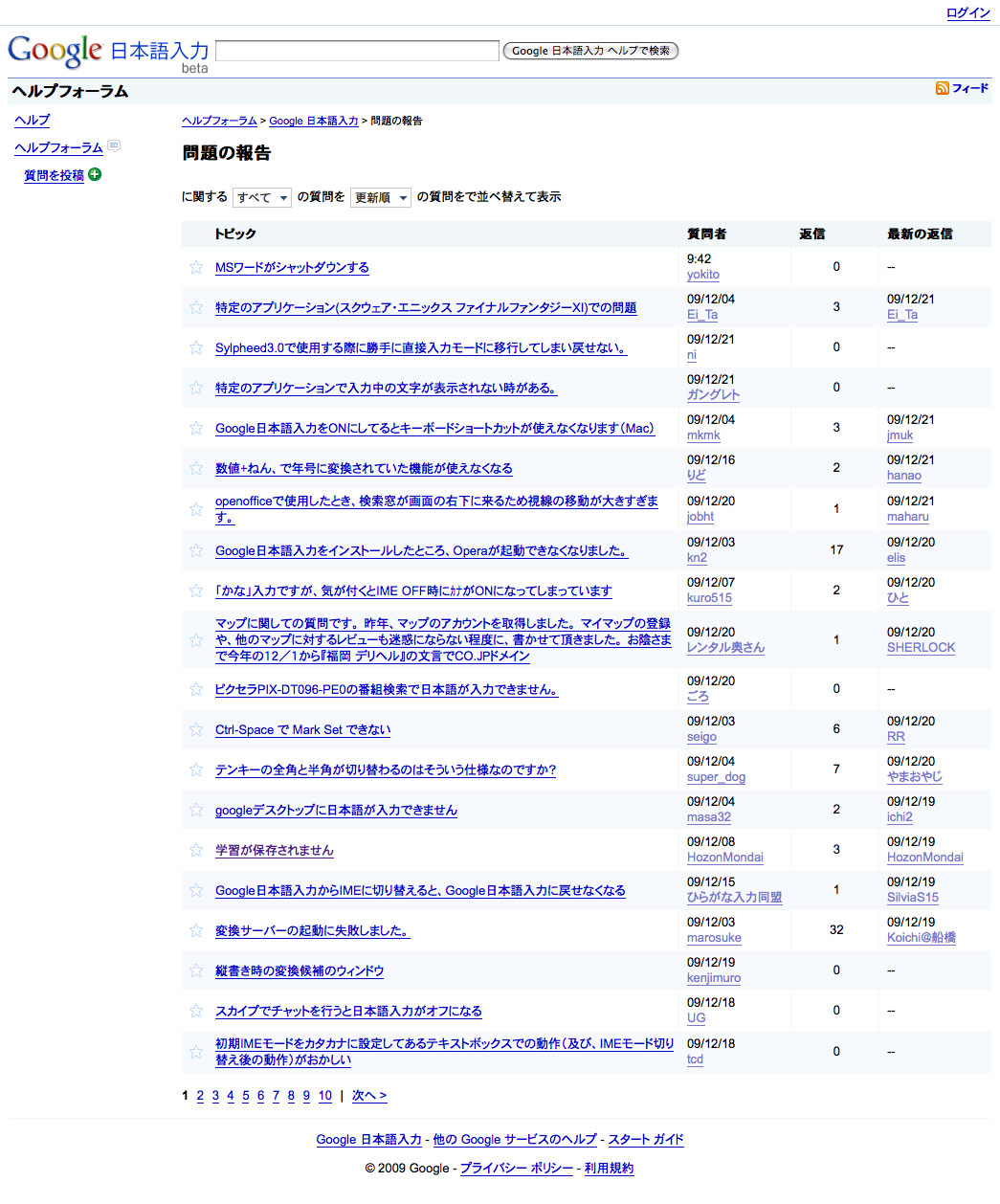Star the Ctrl-Space で Mark Set できない topic
Screen dimensions: 1000x1204
point(196,729)
